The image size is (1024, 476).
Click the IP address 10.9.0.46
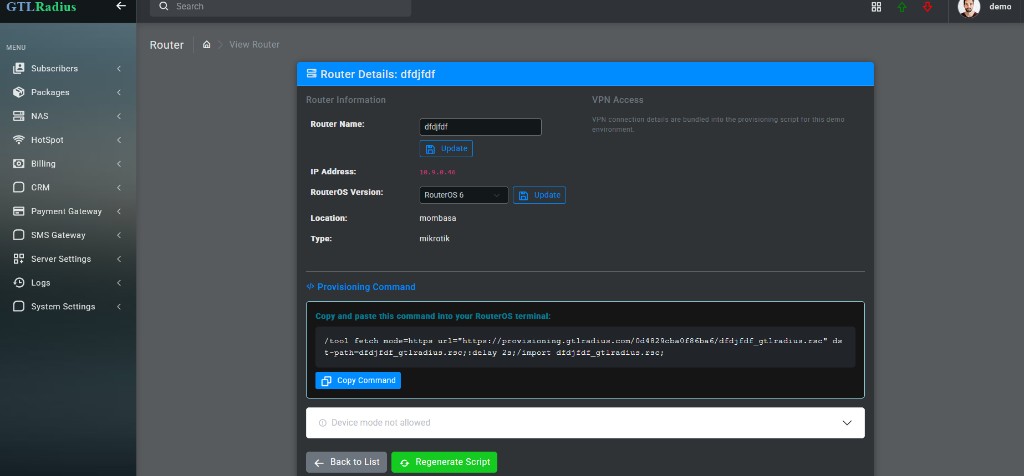click(x=437, y=172)
